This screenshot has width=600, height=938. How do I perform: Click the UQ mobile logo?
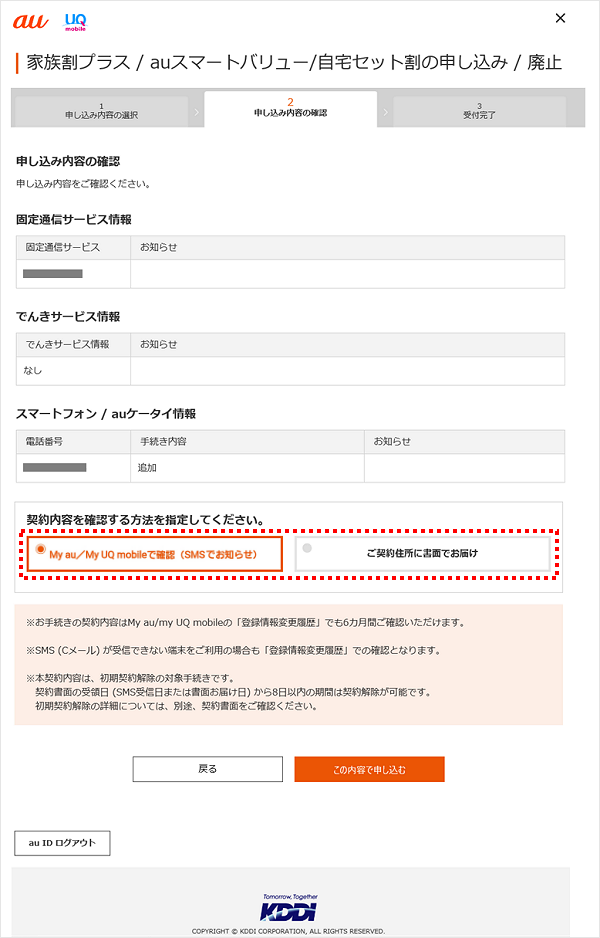click(75, 22)
